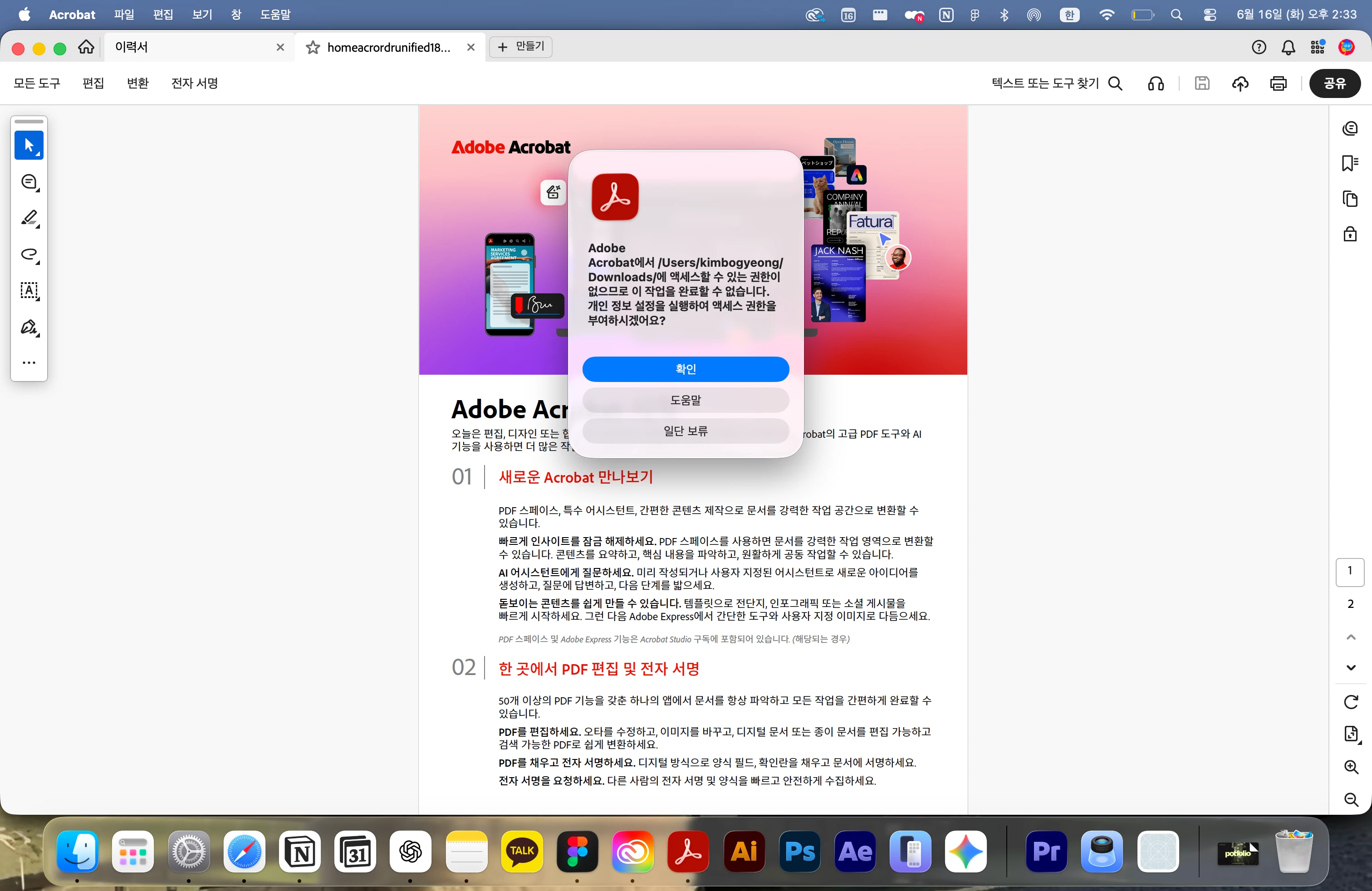The image size is (1372, 891).
Task: Save the document with the disk icon
Action: tap(1202, 83)
